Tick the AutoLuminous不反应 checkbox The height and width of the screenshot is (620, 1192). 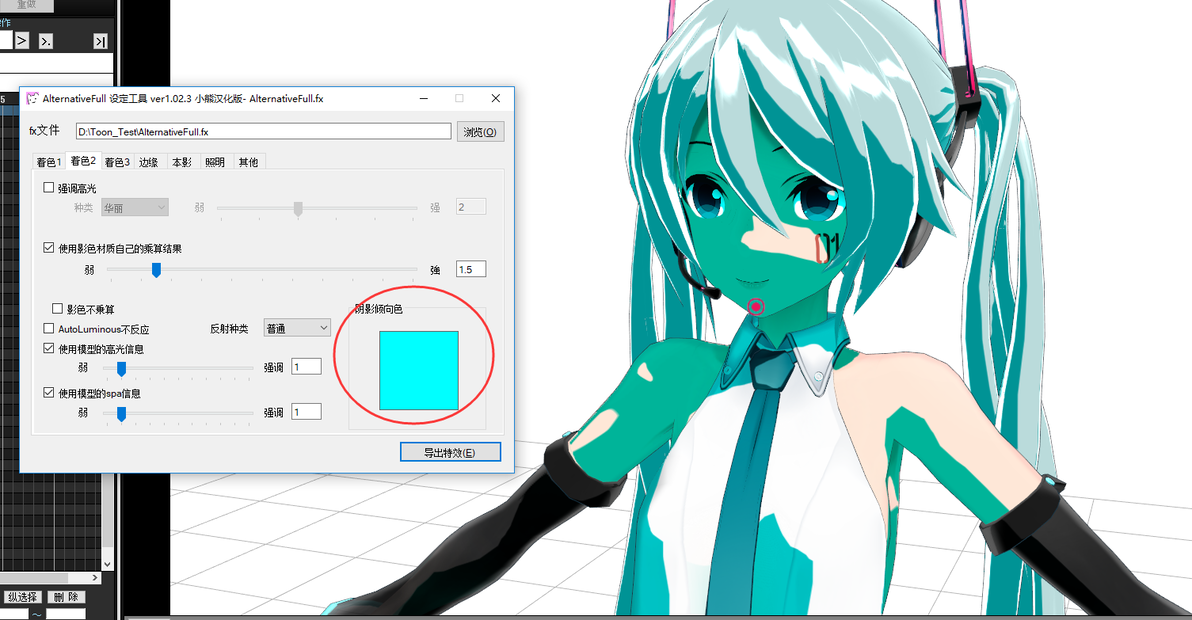pyautogui.click(x=49, y=328)
